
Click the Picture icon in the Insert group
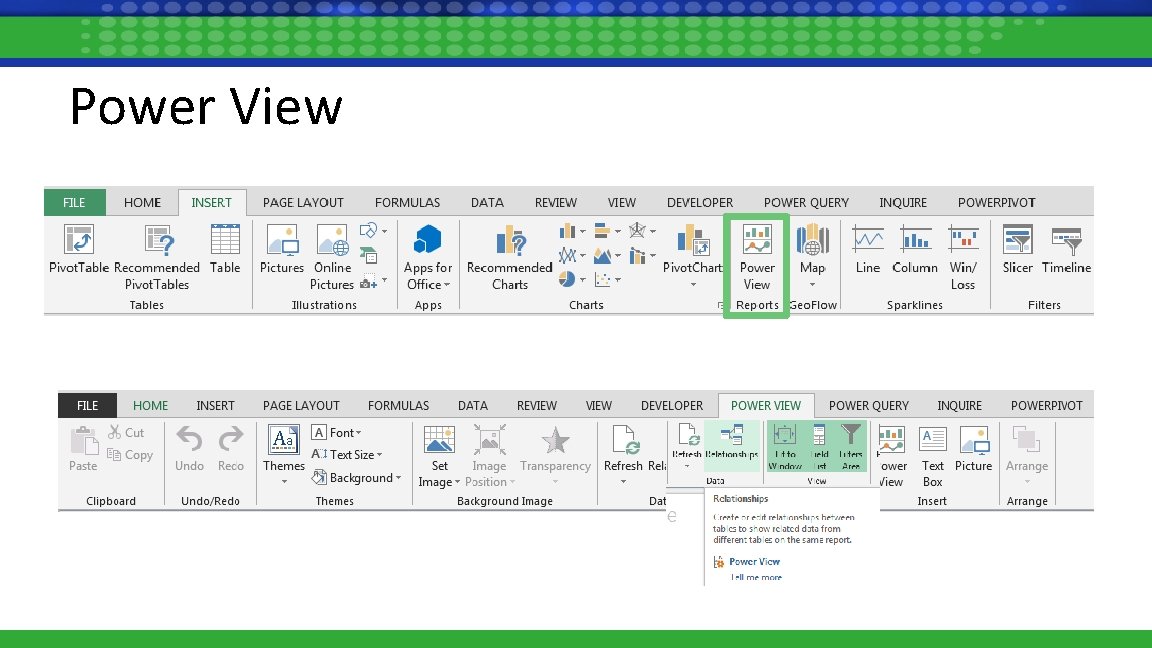click(x=973, y=440)
